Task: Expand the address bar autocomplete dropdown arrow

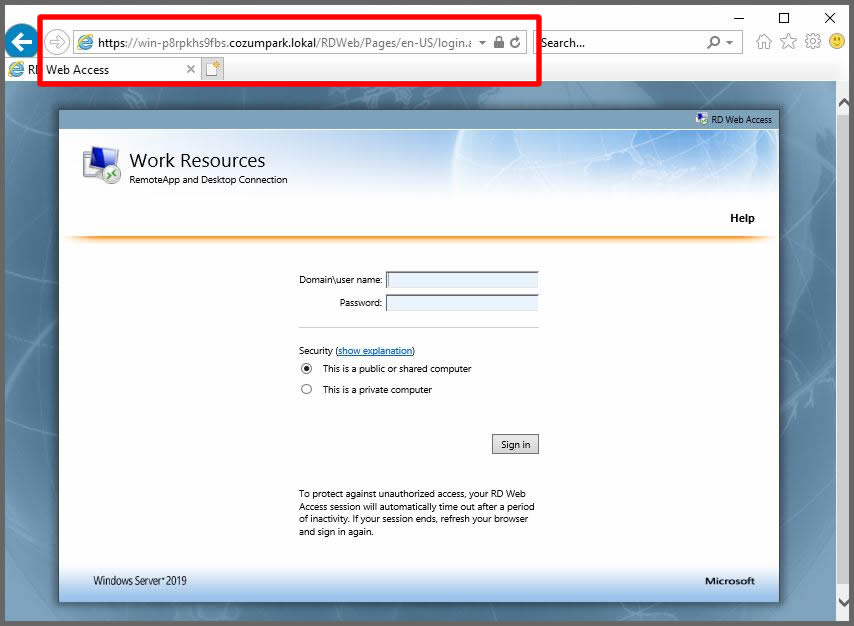Action: click(x=482, y=42)
